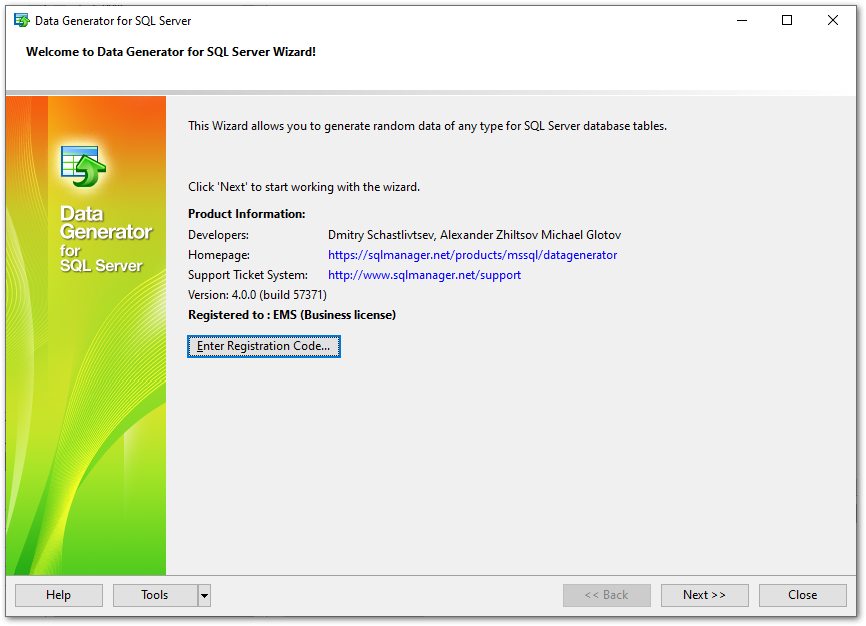Click the 'This Wizard allows you to generate' description
The image size is (866, 626).
(x=427, y=126)
